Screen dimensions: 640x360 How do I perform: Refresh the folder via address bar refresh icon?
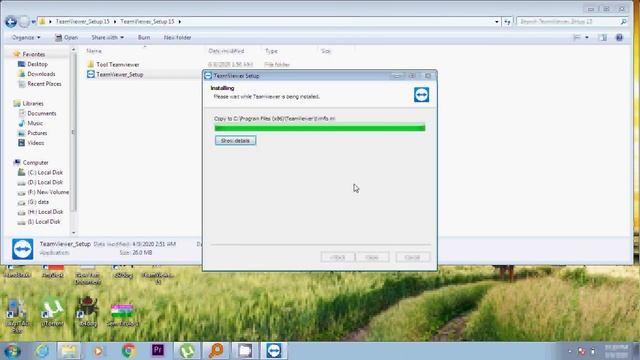[x=507, y=22]
